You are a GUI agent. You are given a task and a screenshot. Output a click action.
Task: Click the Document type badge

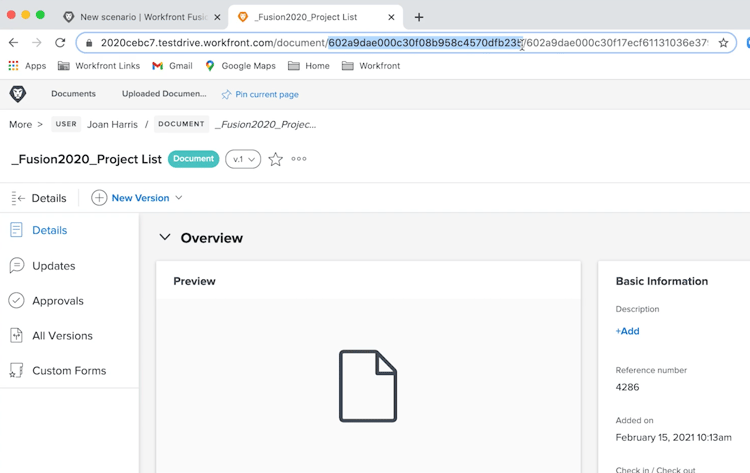pos(193,159)
